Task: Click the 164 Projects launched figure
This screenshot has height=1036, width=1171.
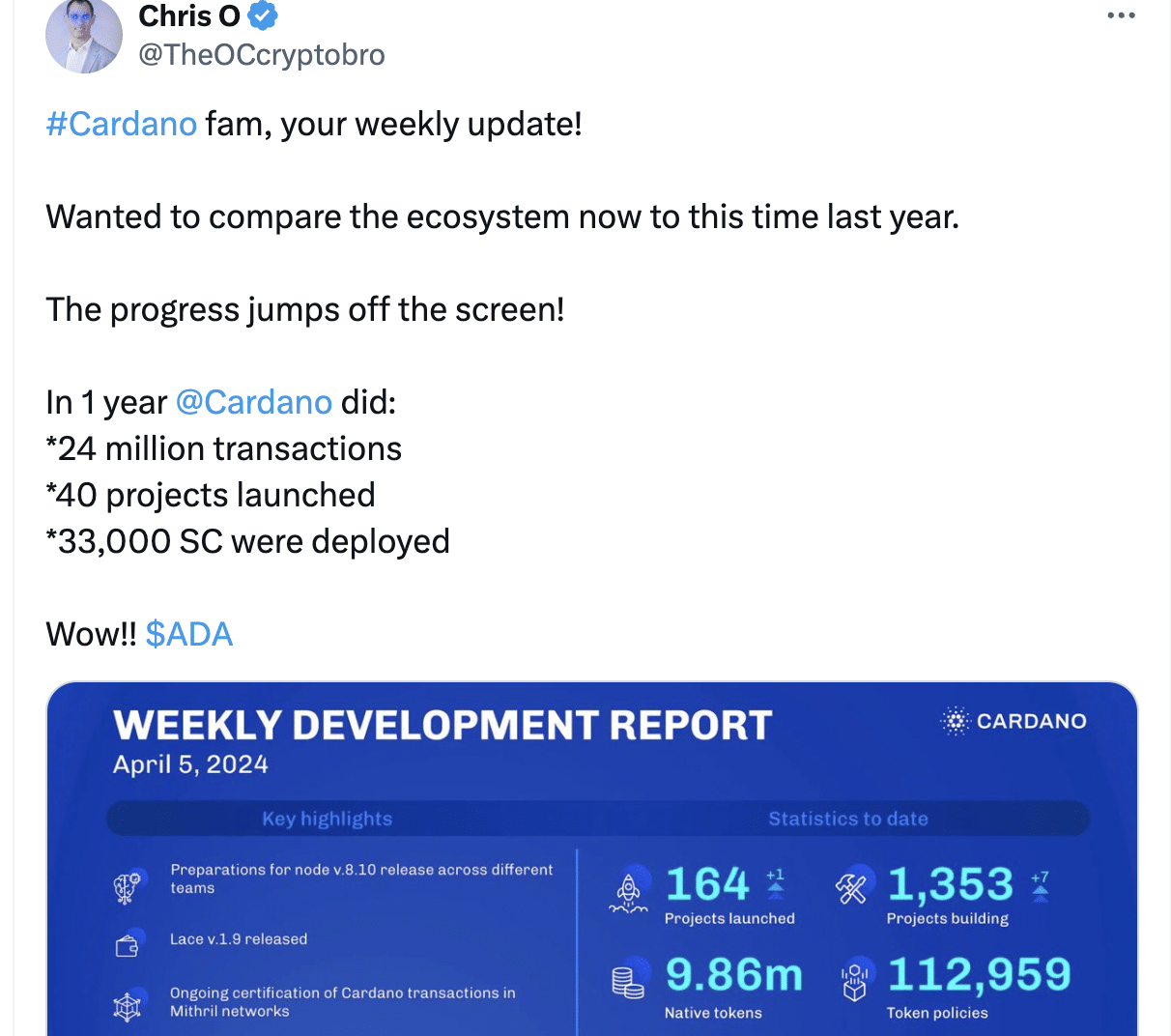Action: click(x=707, y=884)
